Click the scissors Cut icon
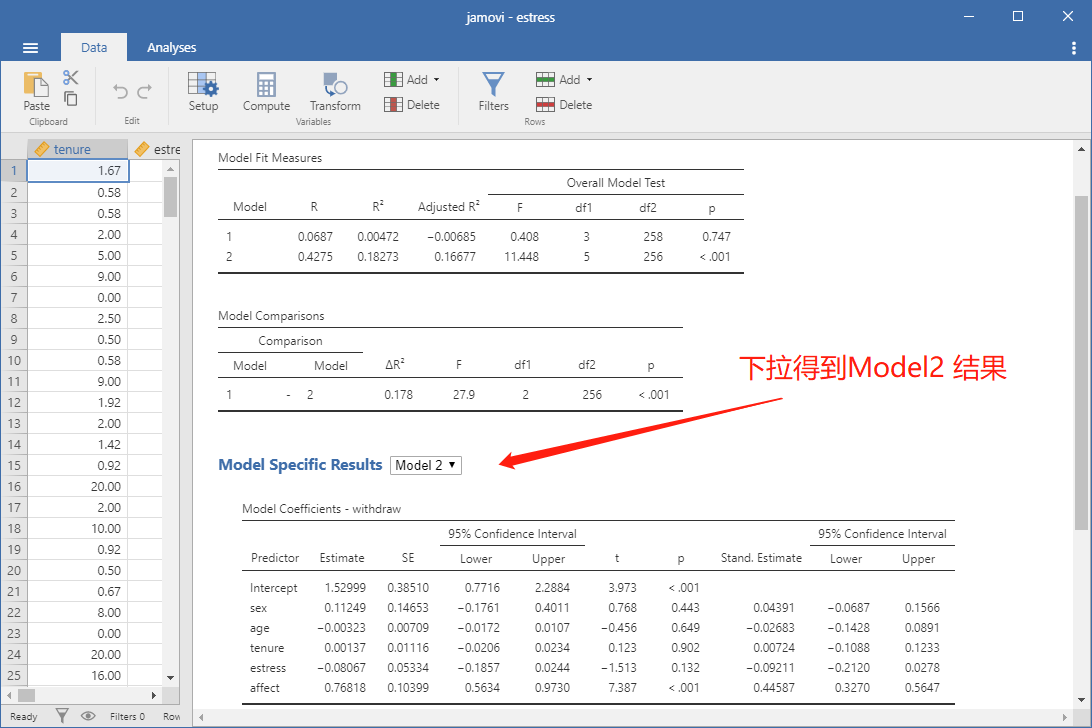The image size is (1092, 728). click(x=71, y=77)
